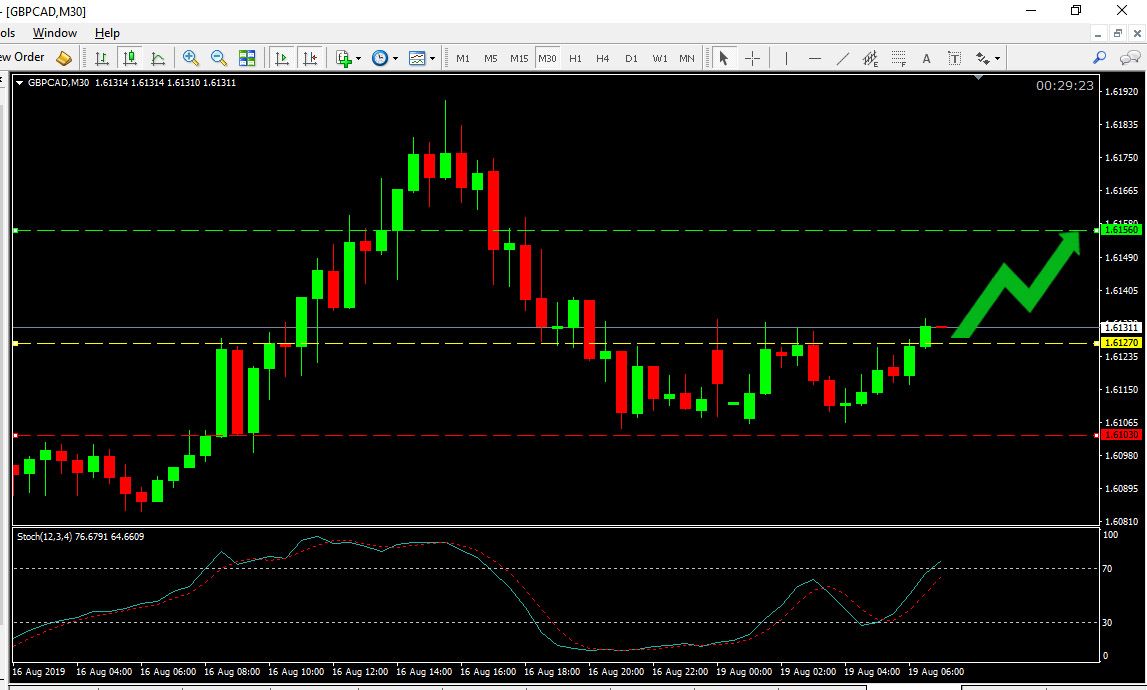Image resolution: width=1147 pixels, height=690 pixels.
Task: Click the yellow 1.61270 price label
Action: (x=1121, y=342)
